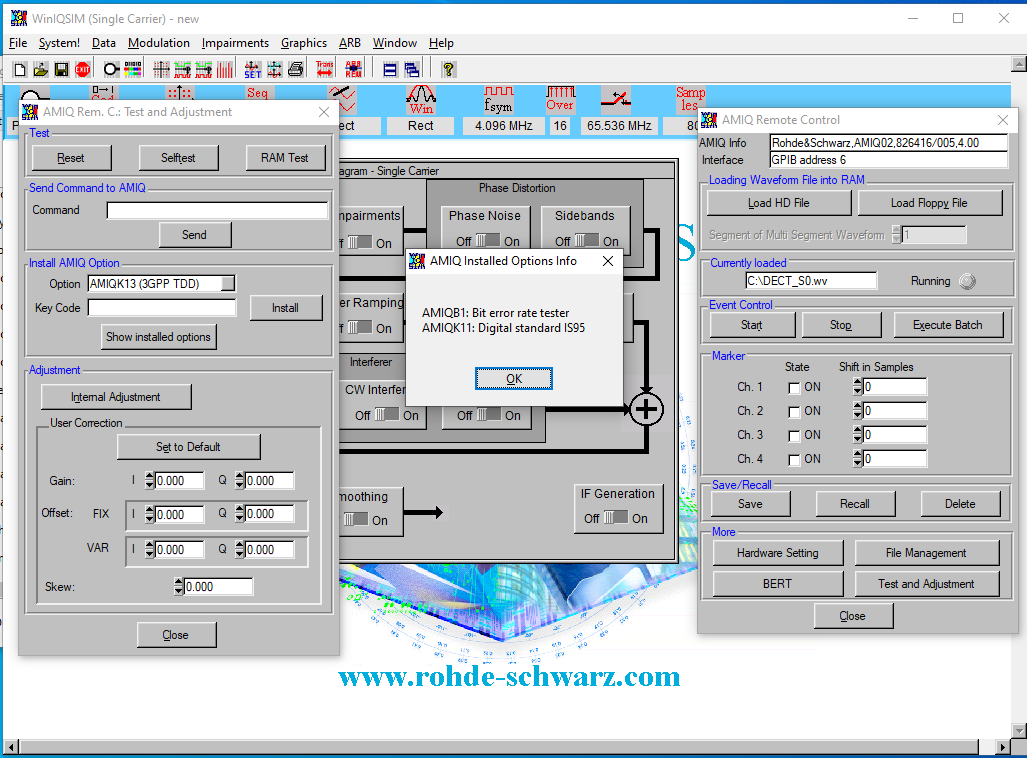The height and width of the screenshot is (758, 1027).
Task: Open the System! menu
Action: pos(59,43)
